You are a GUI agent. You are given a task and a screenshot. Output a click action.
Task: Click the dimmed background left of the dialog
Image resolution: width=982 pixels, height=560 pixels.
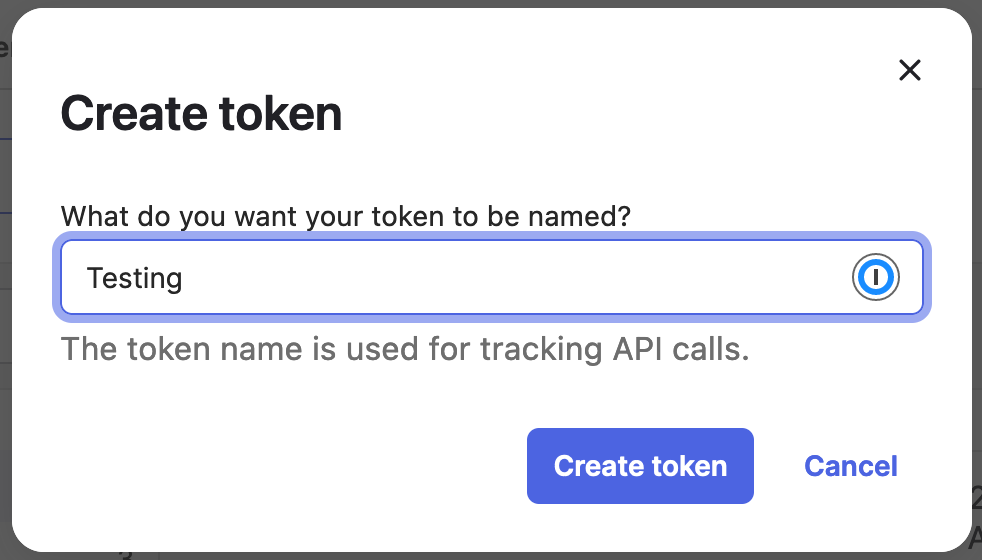coord(5,300)
